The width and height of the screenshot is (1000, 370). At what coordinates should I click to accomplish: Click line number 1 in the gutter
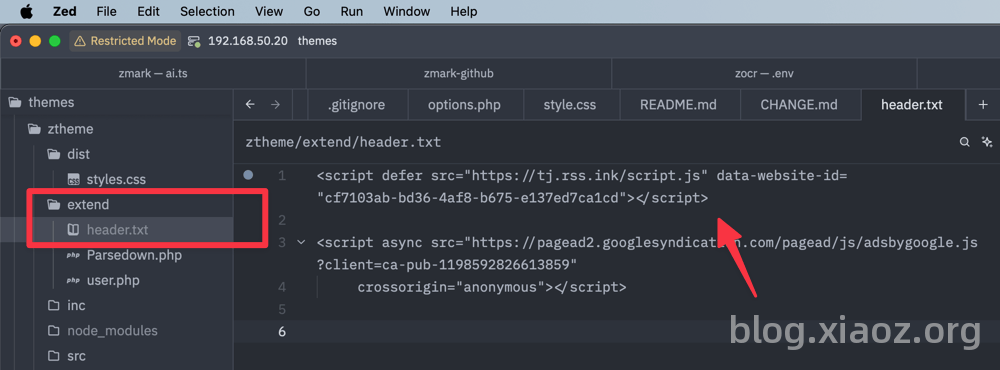tap(282, 175)
